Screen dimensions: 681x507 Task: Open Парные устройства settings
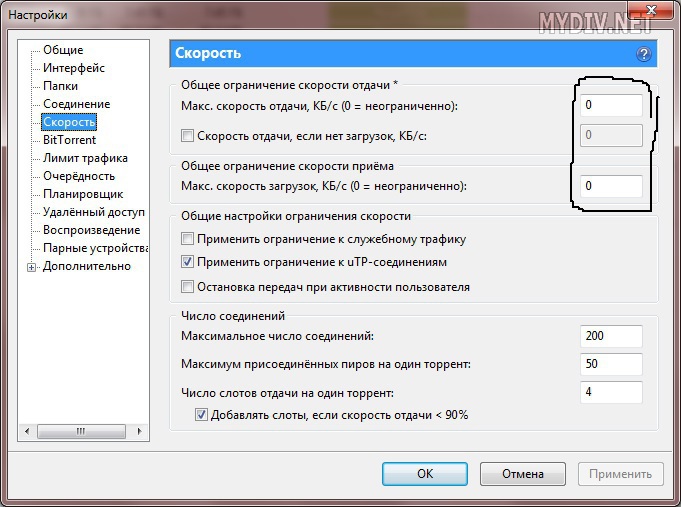[x=95, y=248]
